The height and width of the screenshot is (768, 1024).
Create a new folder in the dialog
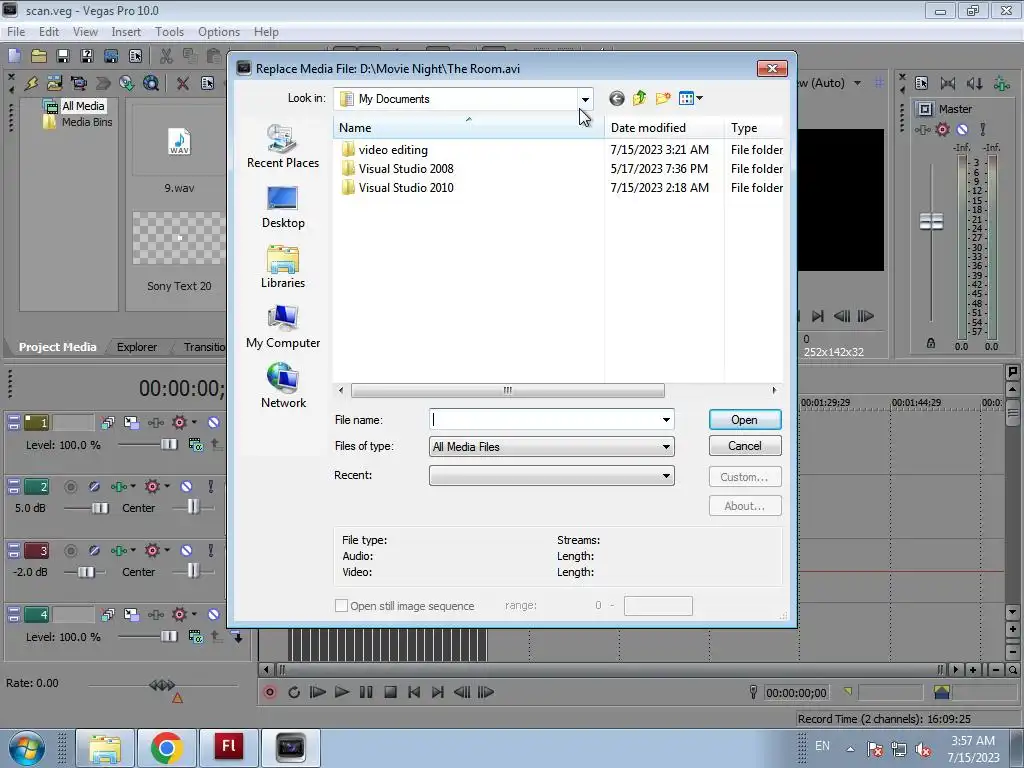[663, 99]
